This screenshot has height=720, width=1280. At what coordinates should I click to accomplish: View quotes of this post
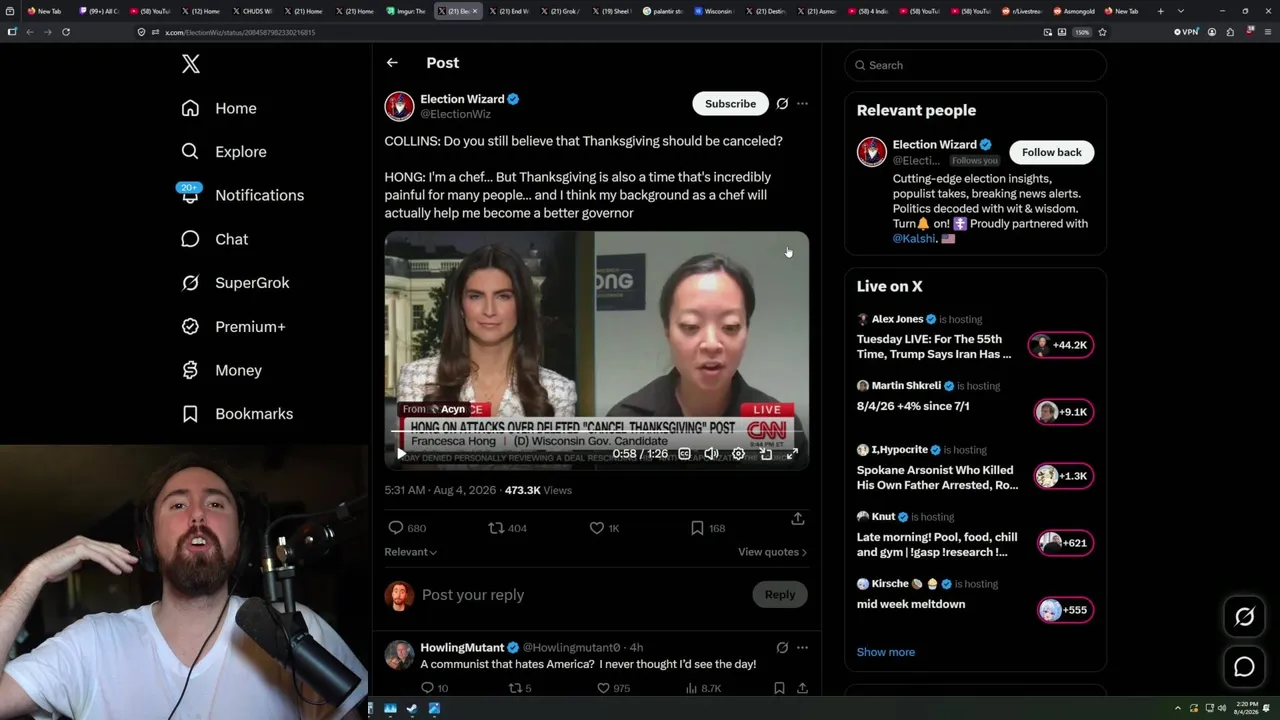(772, 552)
